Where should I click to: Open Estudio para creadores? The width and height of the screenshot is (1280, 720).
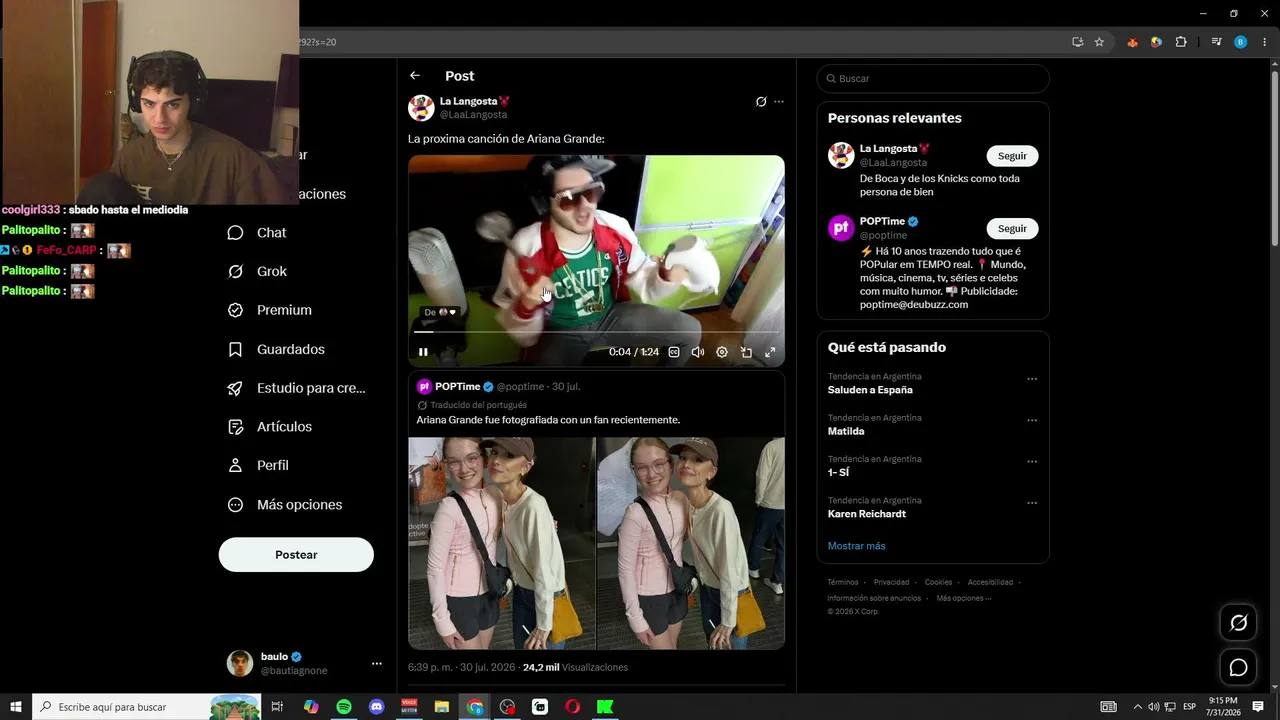pos(297,388)
